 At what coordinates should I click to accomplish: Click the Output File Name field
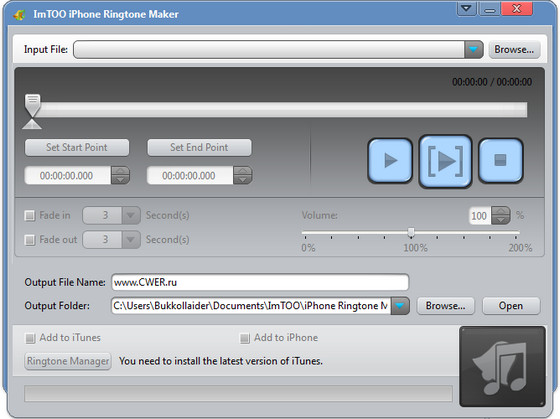pyautogui.click(x=260, y=283)
